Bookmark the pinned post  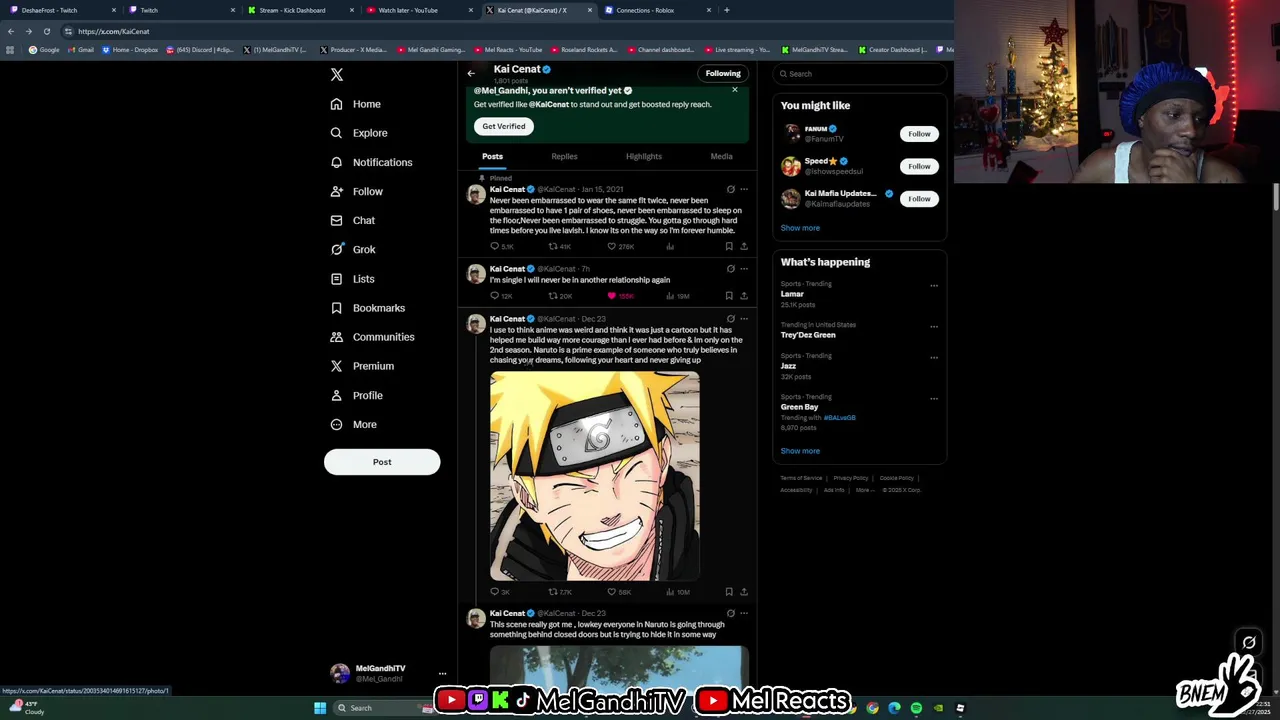click(x=729, y=246)
